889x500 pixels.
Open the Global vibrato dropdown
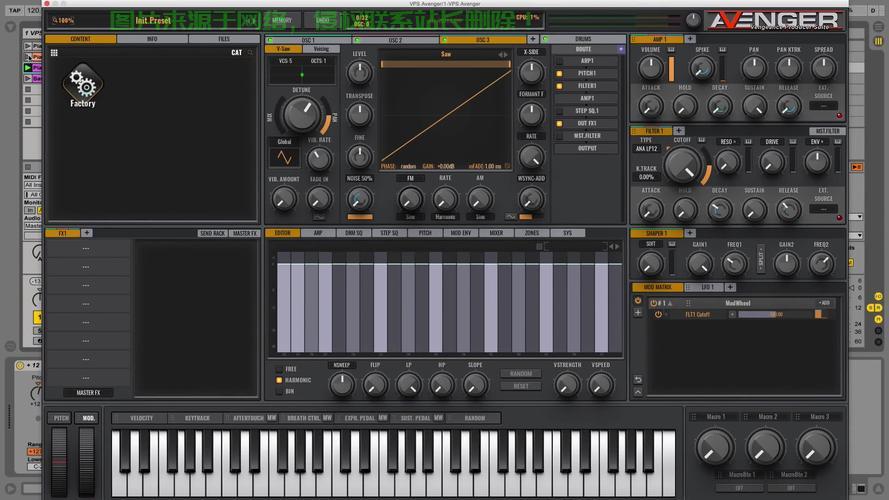click(x=285, y=142)
